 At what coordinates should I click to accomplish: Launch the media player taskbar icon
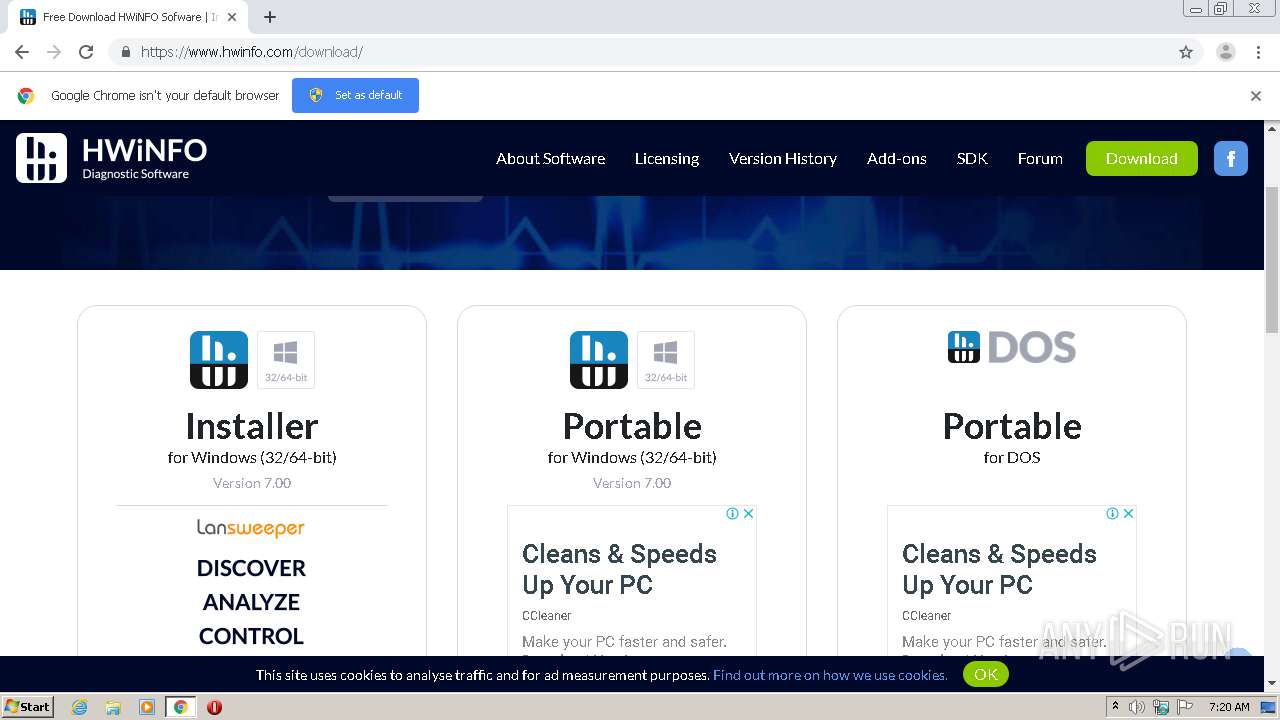point(147,707)
